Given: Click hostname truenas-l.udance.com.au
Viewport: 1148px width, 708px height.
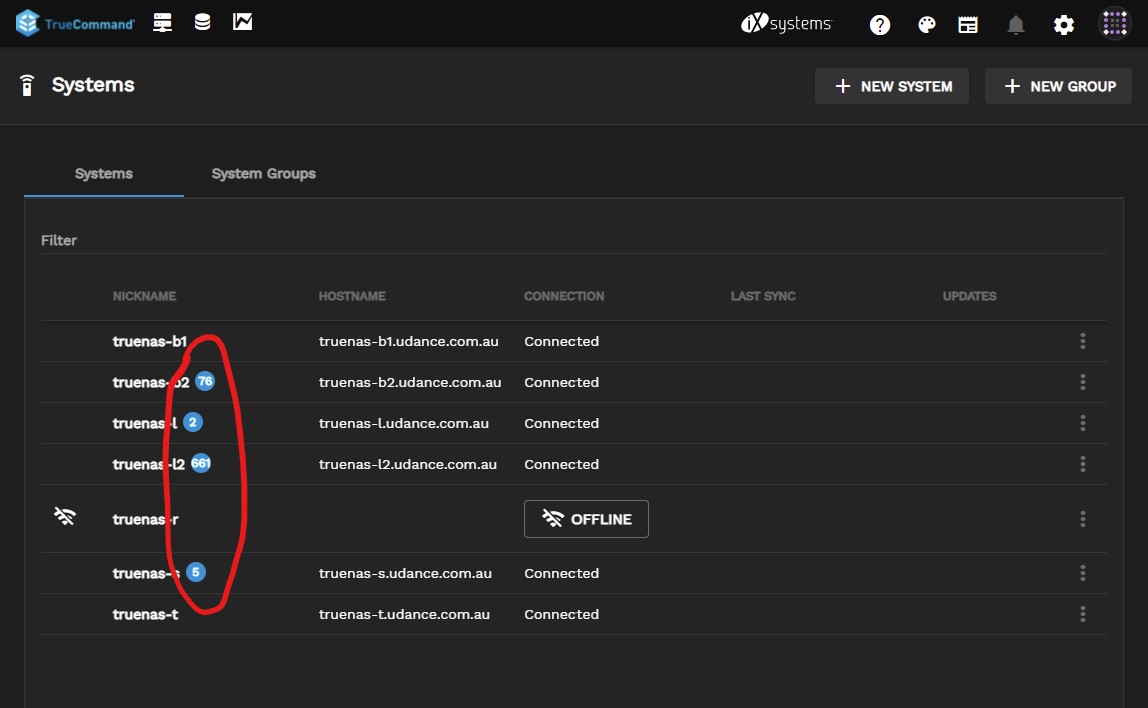Looking at the screenshot, I should (x=403, y=423).
